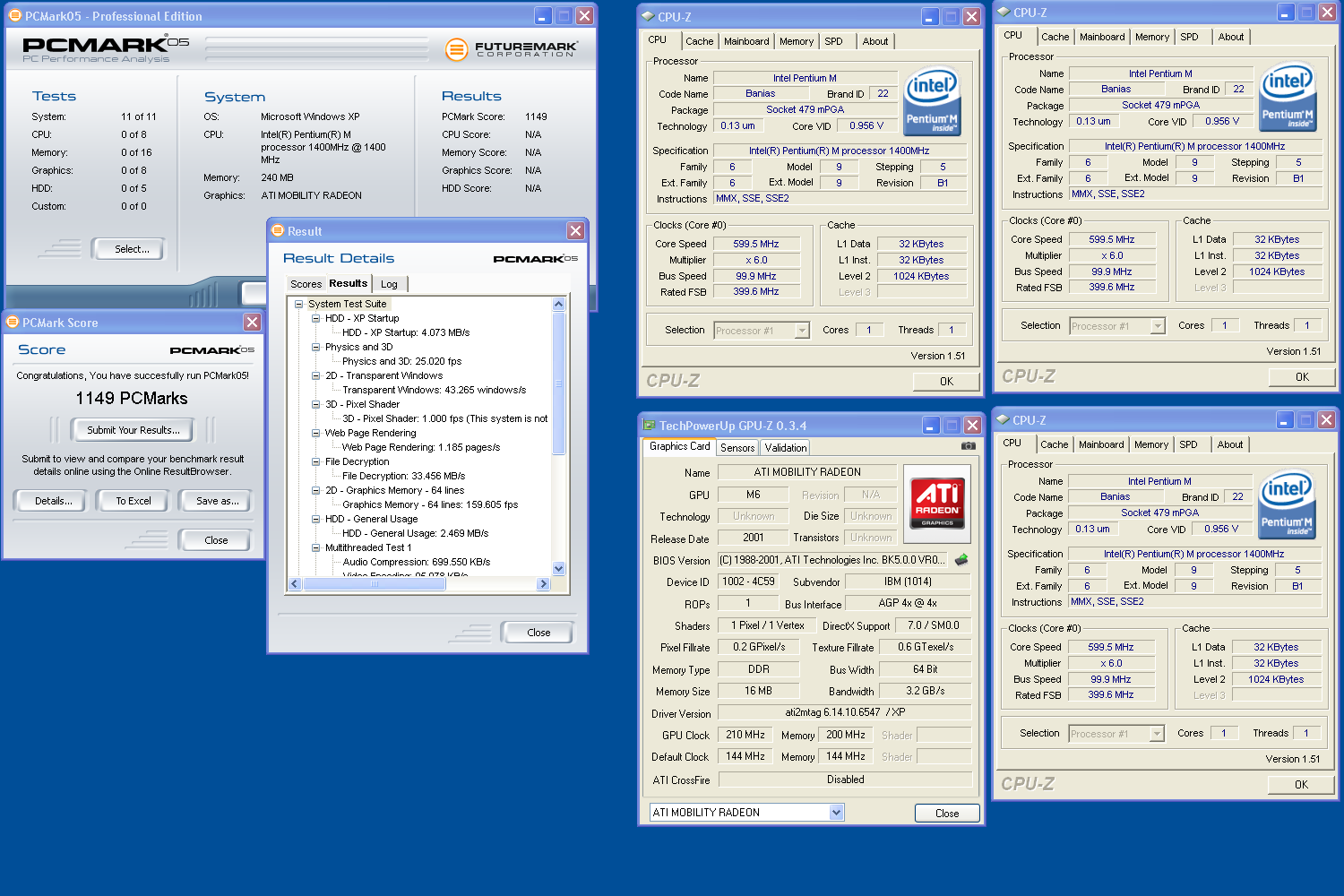Collapse the File Decryption node
Screen dimensions: 1344x896
315,461
